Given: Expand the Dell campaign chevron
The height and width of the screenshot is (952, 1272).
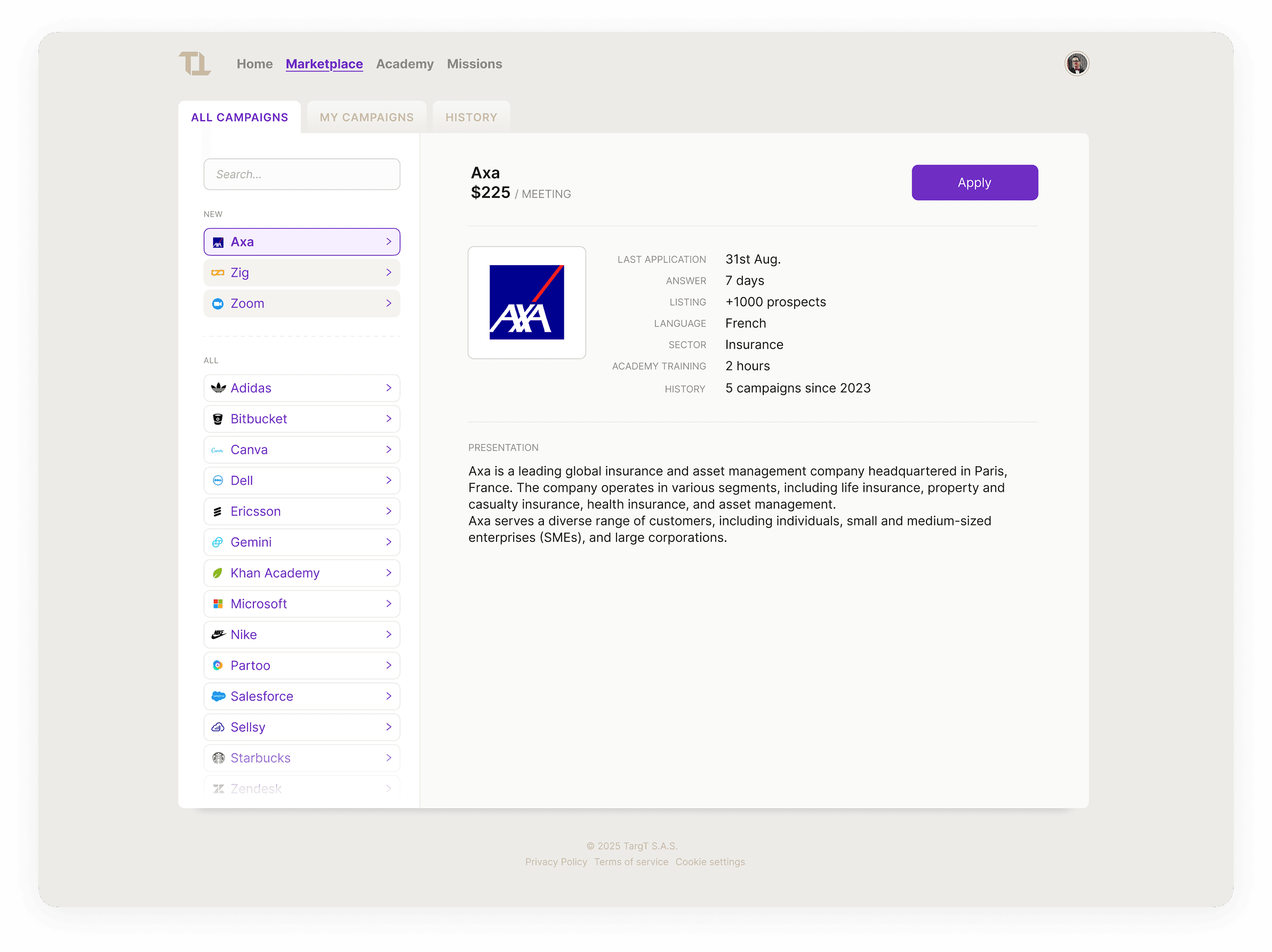Looking at the screenshot, I should (x=389, y=480).
